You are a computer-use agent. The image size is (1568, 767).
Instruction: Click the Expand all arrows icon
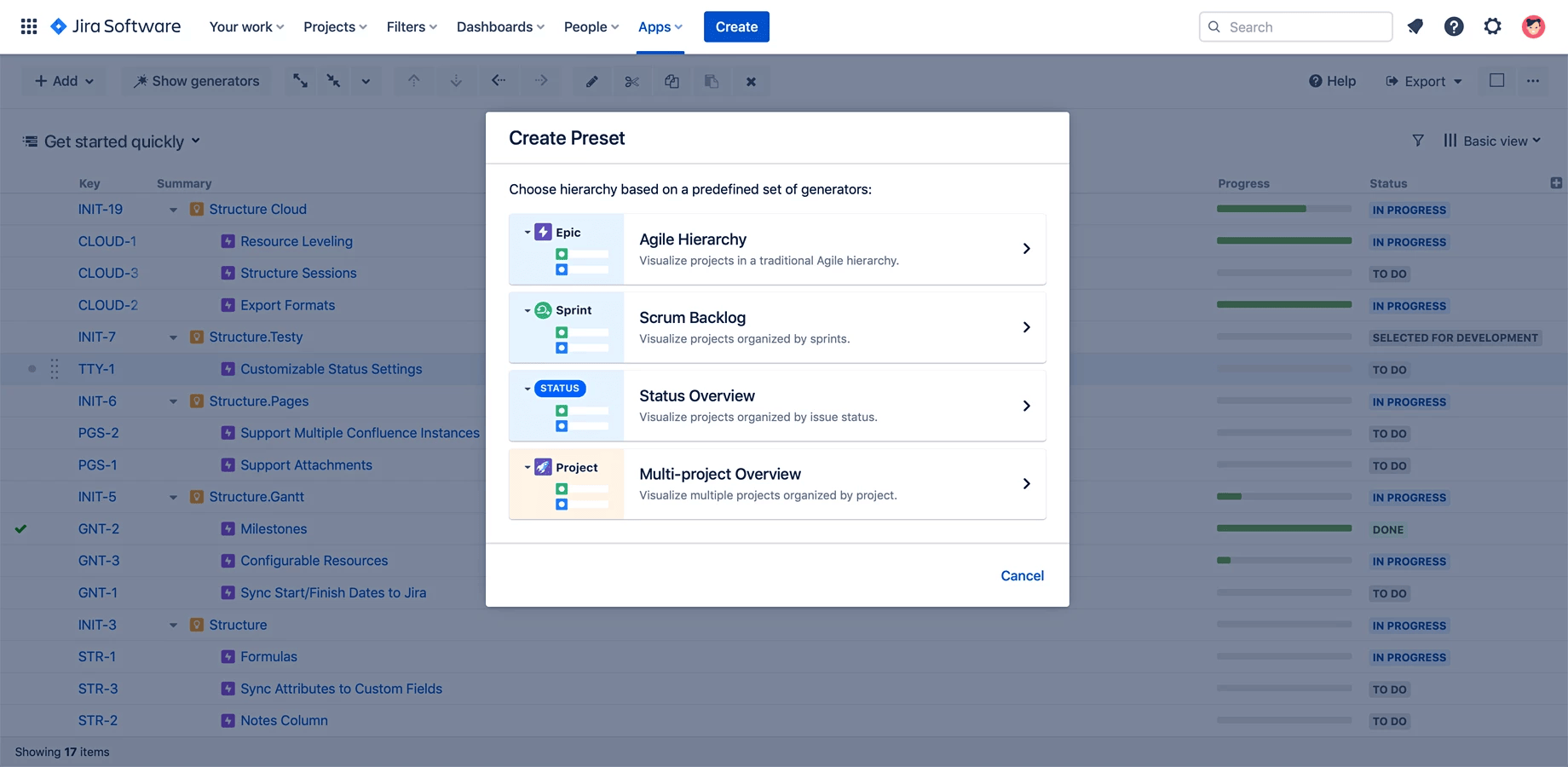click(301, 81)
